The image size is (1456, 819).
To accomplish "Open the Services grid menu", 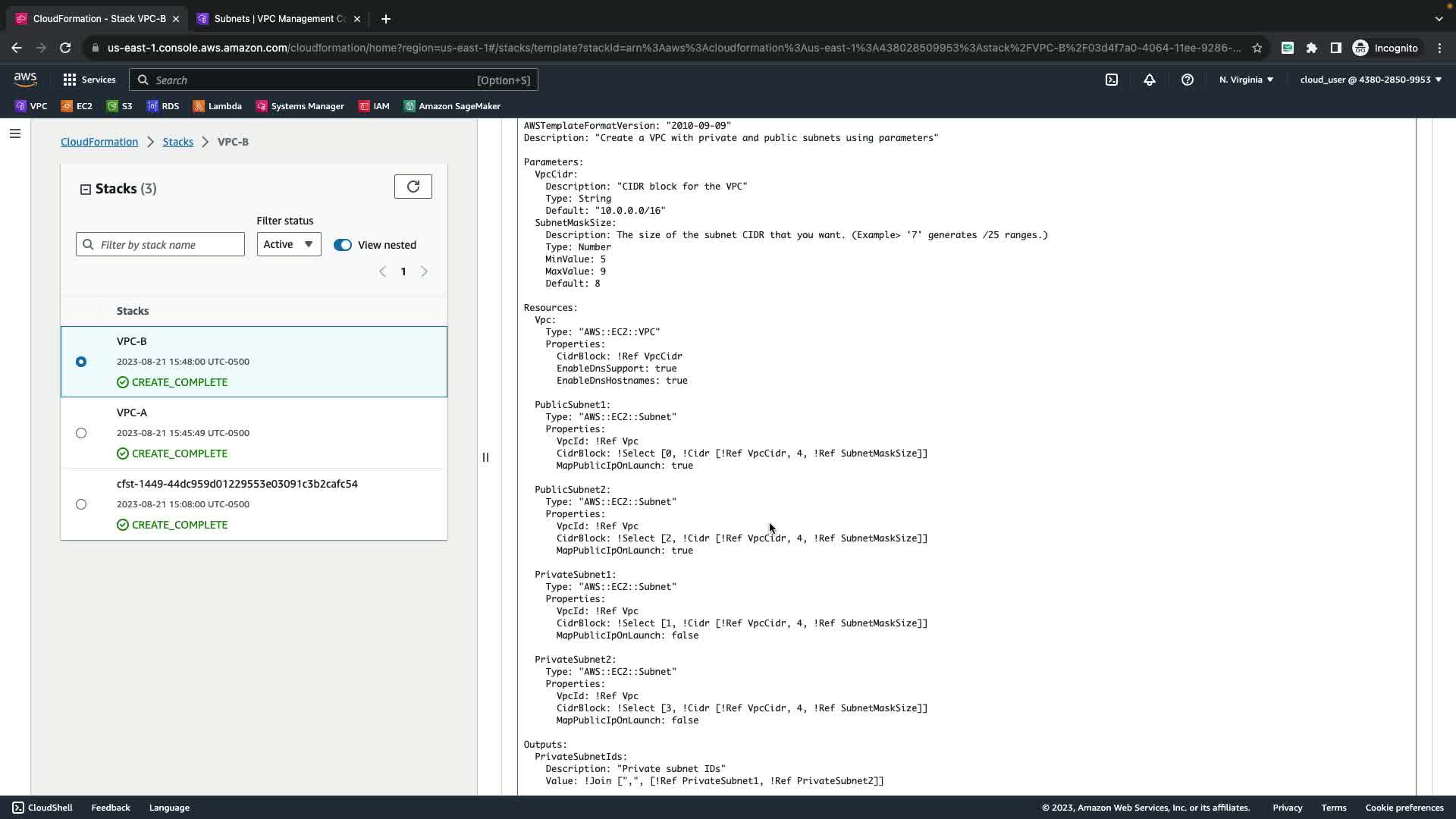I will [89, 80].
